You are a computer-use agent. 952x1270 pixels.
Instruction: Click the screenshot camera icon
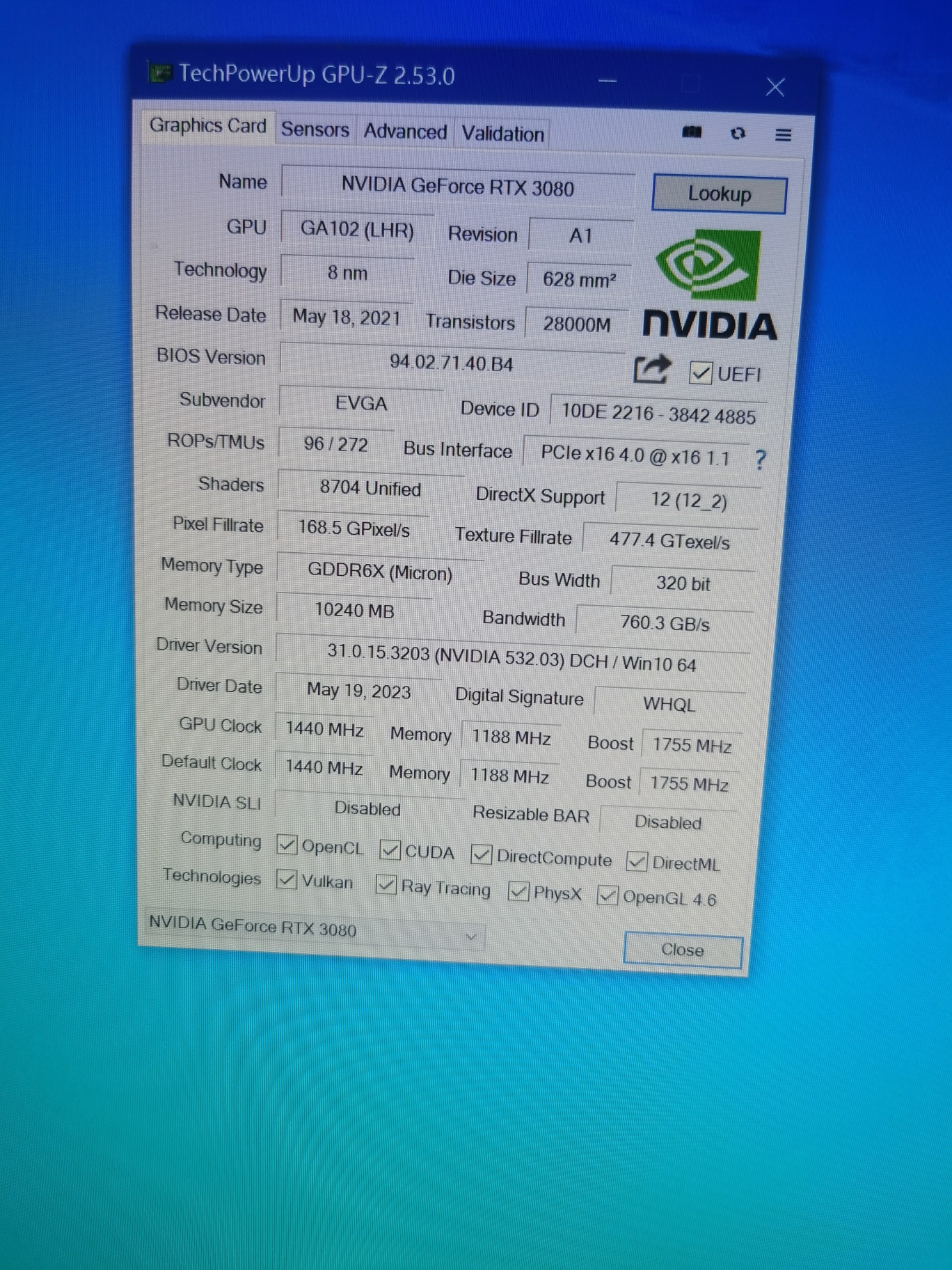691,132
